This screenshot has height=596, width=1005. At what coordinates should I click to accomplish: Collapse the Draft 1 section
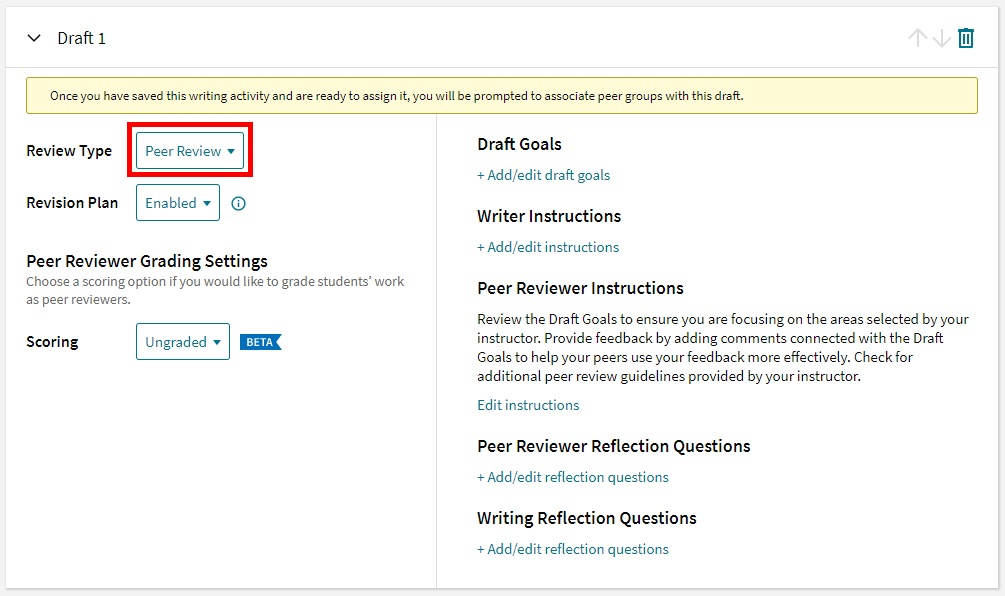click(33, 37)
